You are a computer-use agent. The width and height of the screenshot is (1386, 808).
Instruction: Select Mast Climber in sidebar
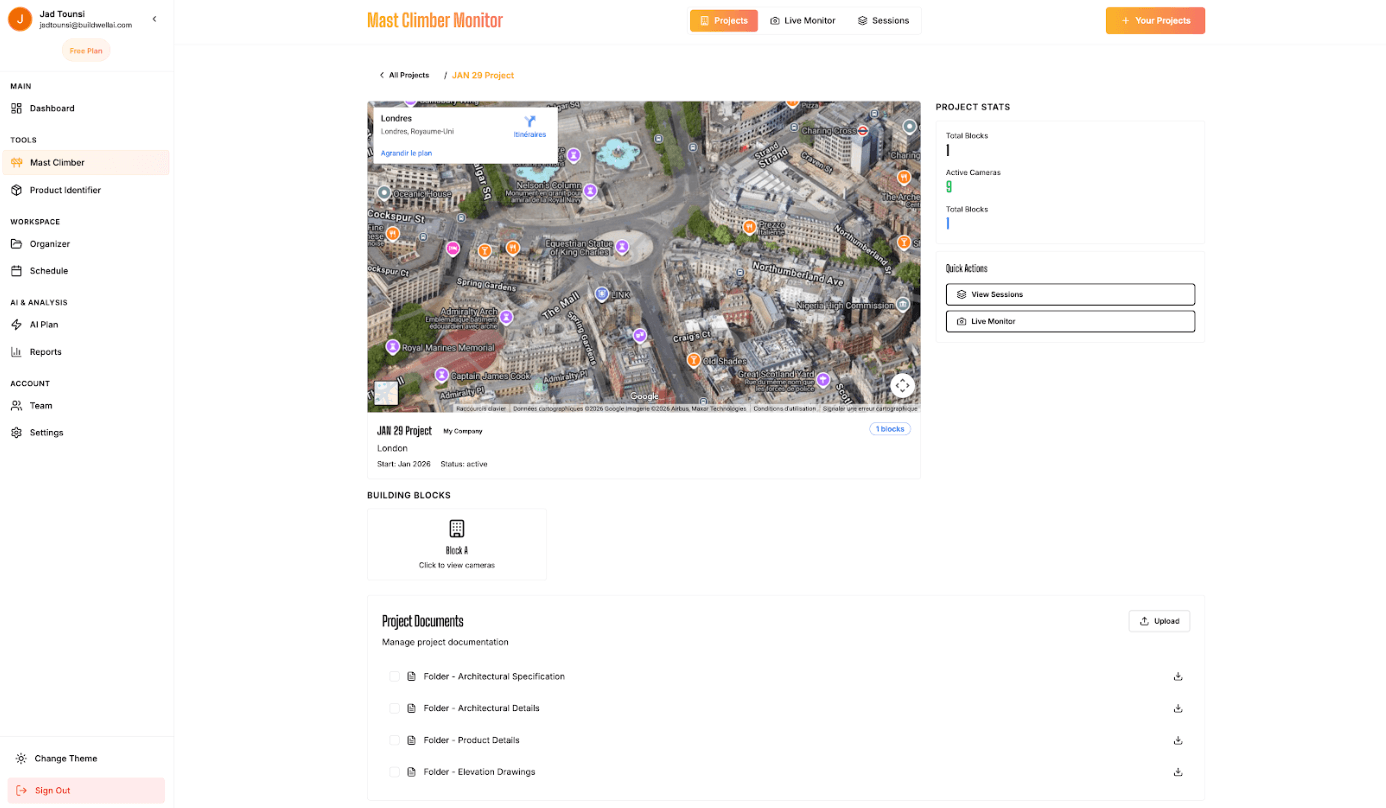point(86,162)
